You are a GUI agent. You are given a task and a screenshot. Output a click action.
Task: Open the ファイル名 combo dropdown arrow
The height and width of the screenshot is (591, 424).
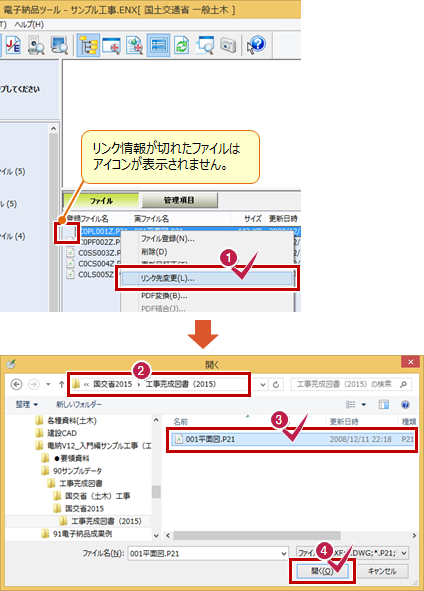coord(284,554)
